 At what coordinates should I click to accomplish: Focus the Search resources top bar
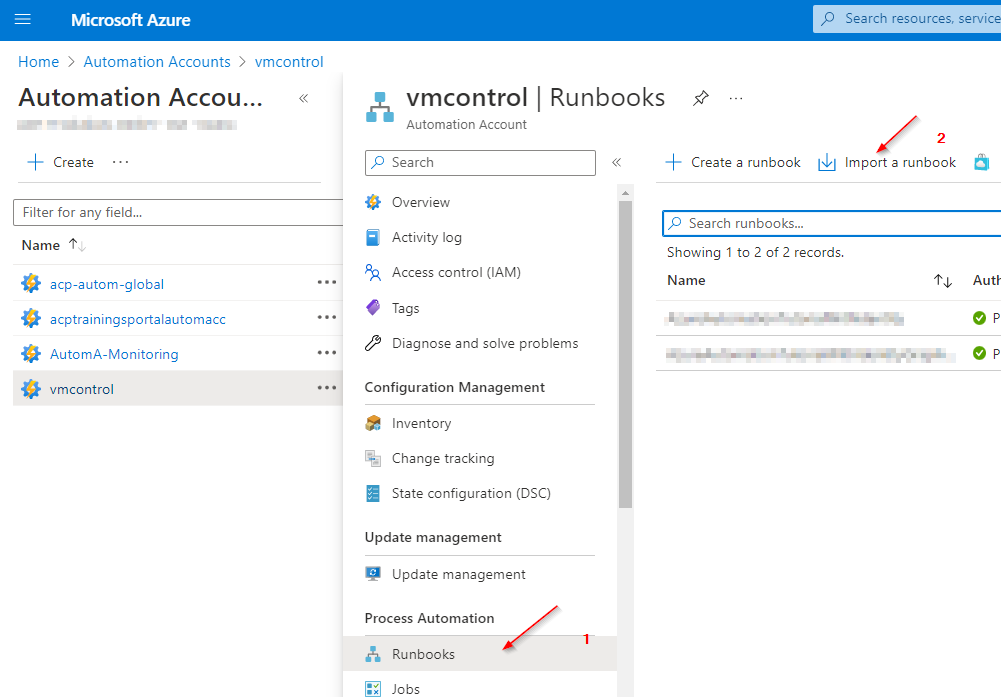(x=907, y=19)
